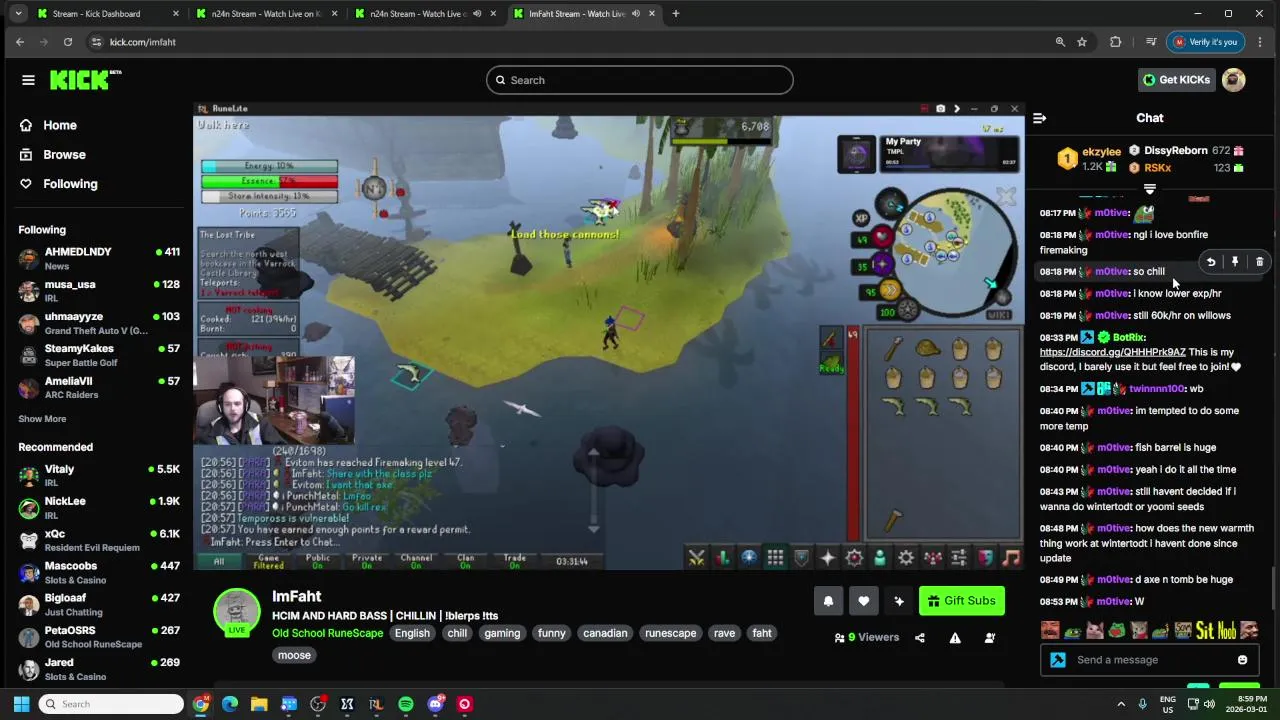Toggle follow heart for ImFaht
The height and width of the screenshot is (720, 1280).
coord(863,601)
